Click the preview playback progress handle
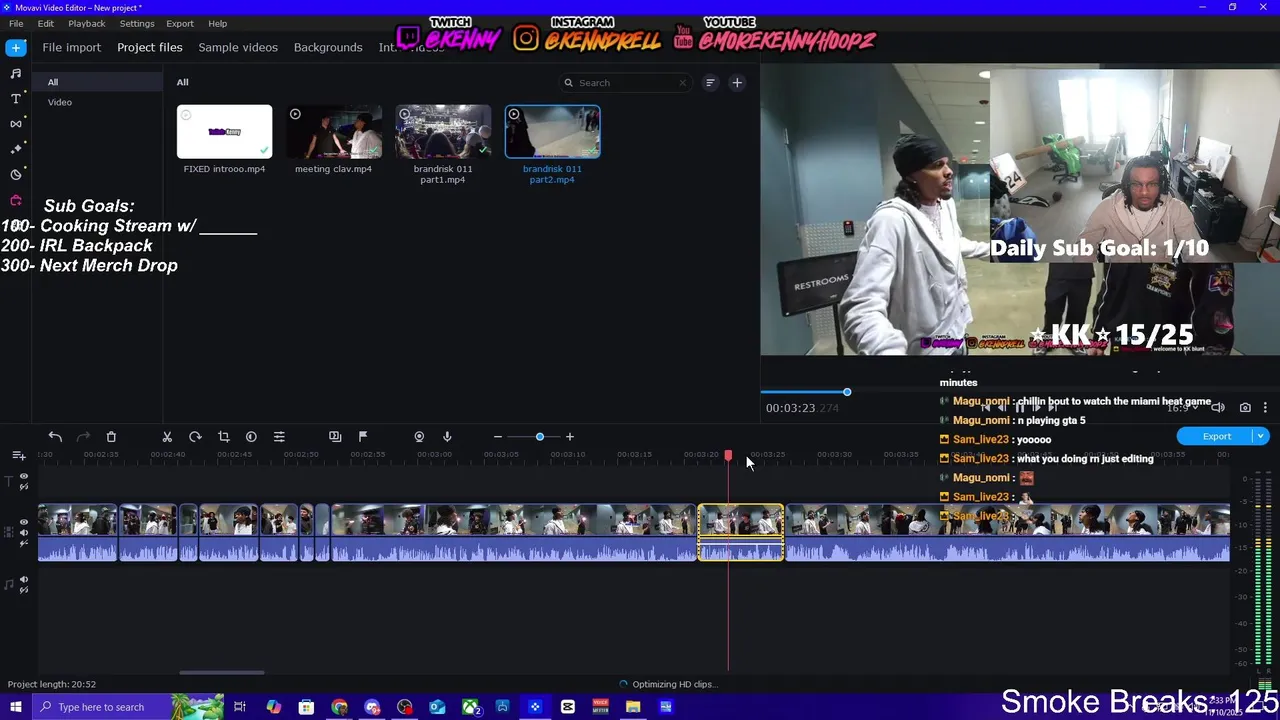 [x=847, y=392]
